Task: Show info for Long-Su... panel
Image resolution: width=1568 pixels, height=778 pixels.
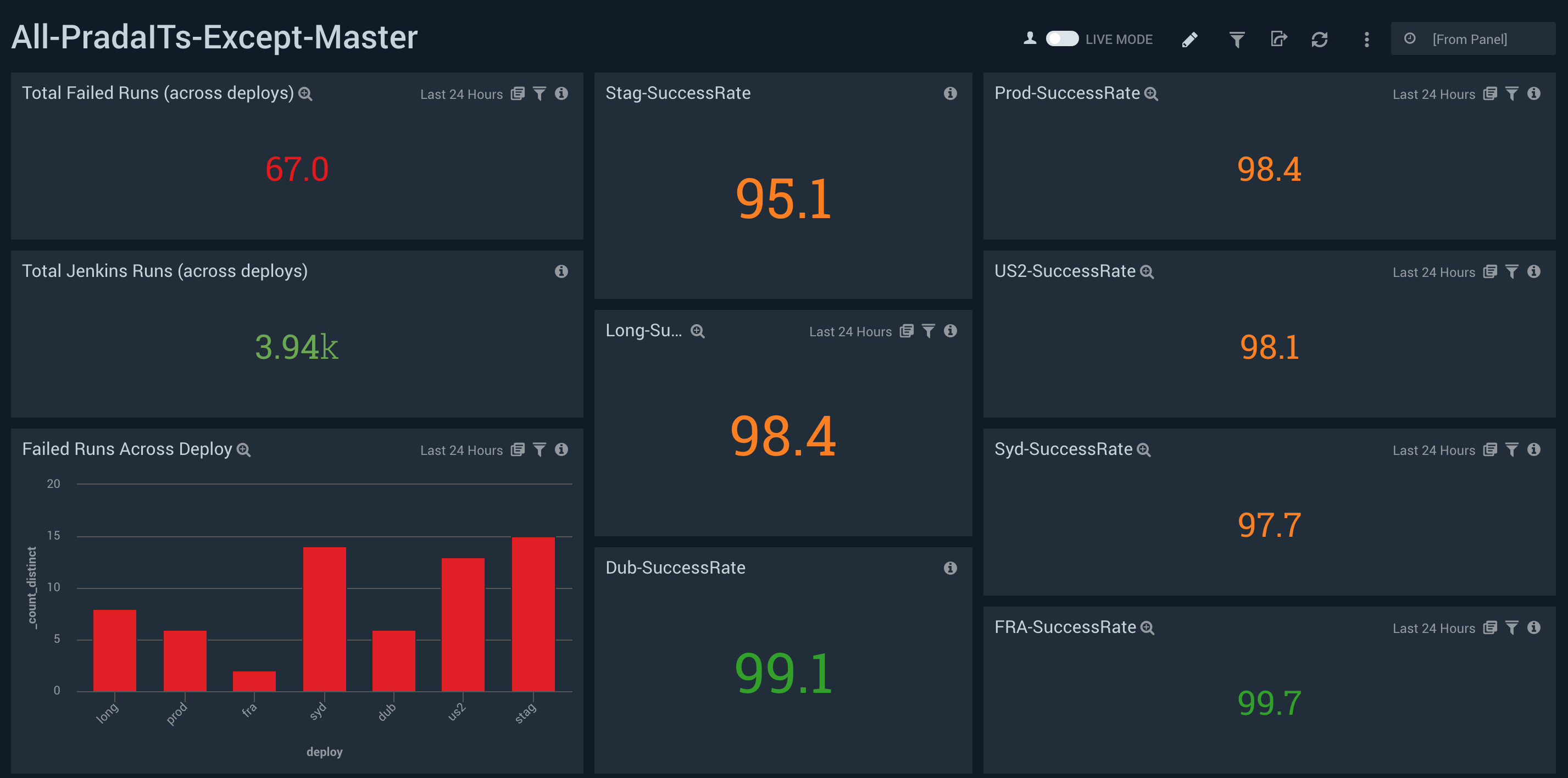Action: coord(950,331)
